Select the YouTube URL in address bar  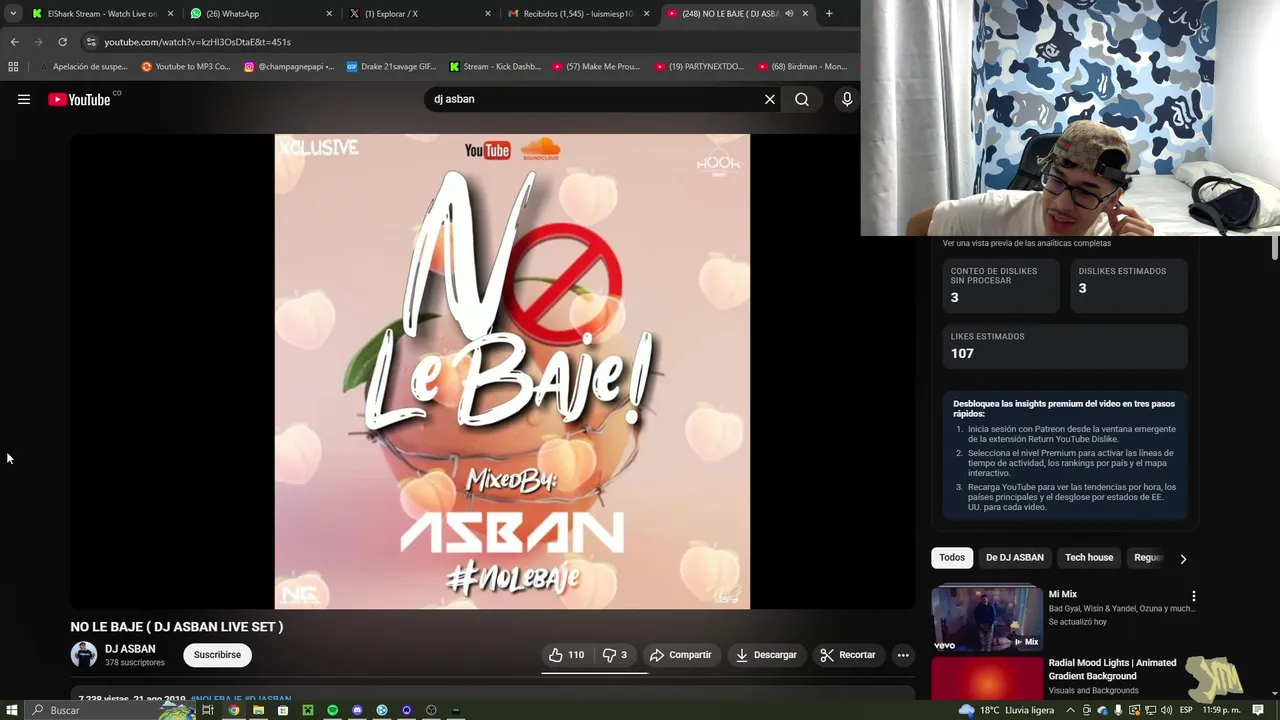197,42
